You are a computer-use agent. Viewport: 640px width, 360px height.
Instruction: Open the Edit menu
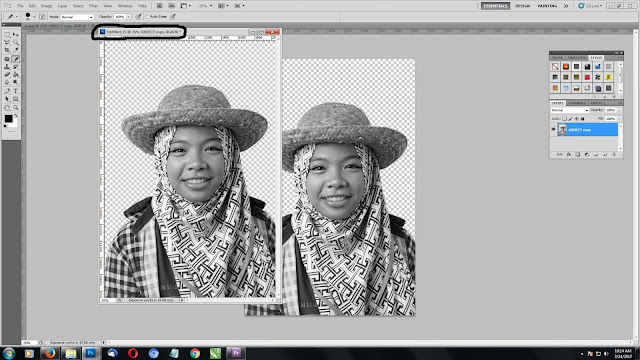click(x=32, y=6)
